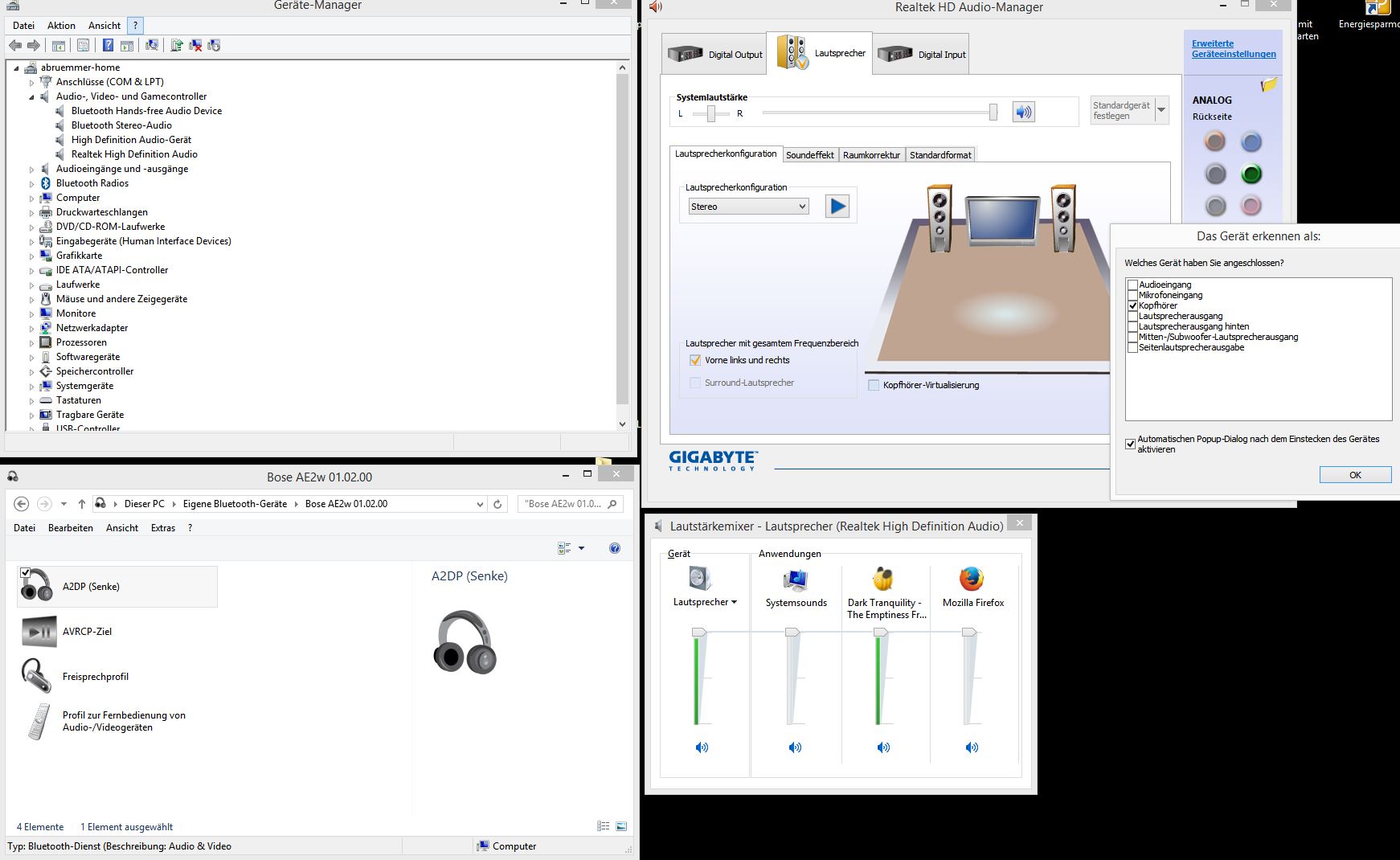Click the blue help icon in Geräte-Manager toolbar
This screenshot has width=1400, height=860.
tap(108, 45)
